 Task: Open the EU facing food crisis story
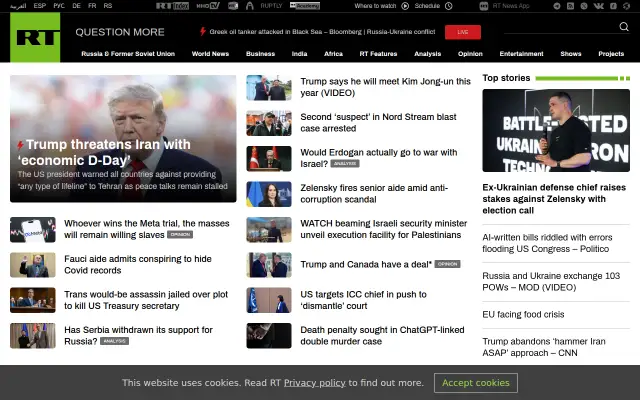pyautogui.click(x=523, y=314)
